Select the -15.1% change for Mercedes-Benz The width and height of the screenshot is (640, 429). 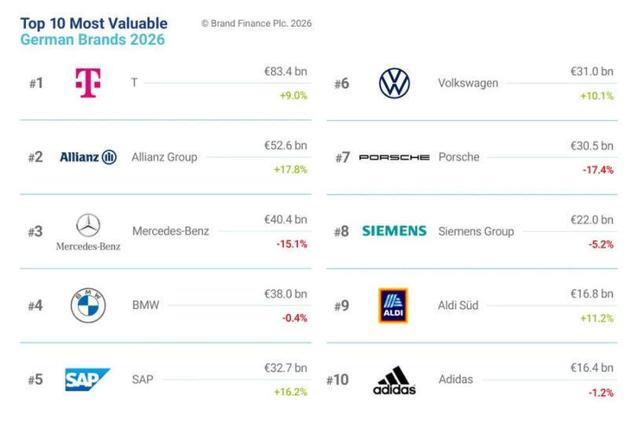(x=292, y=244)
